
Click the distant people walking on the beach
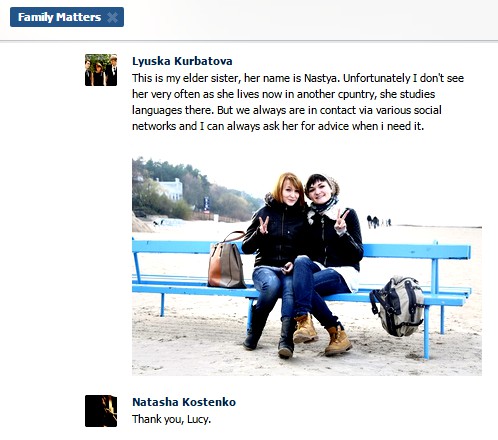pos(378,221)
